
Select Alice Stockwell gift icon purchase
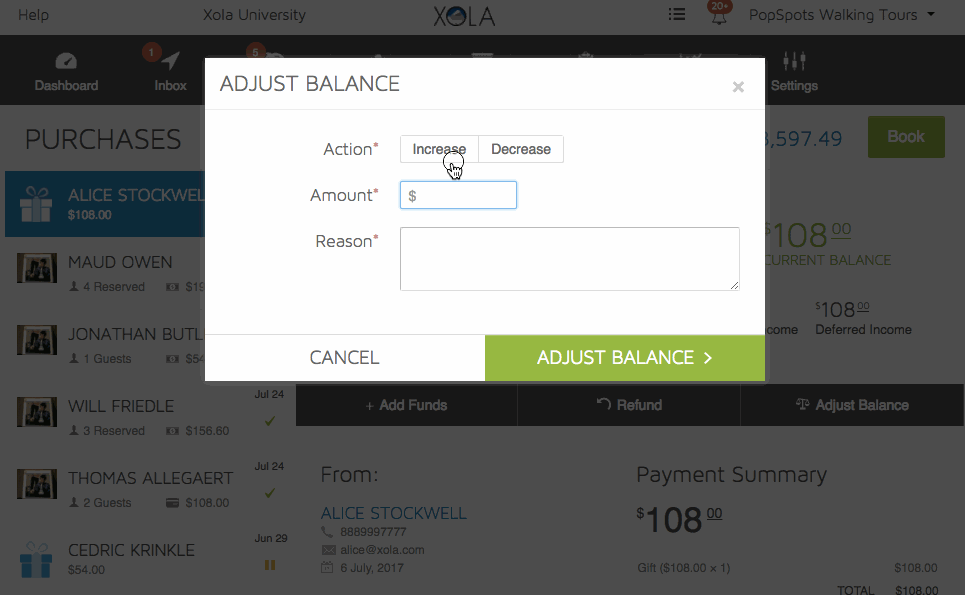(x=36, y=204)
